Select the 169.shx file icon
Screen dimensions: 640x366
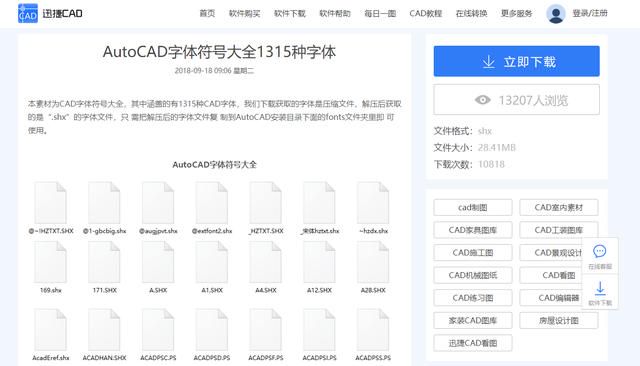point(51,262)
